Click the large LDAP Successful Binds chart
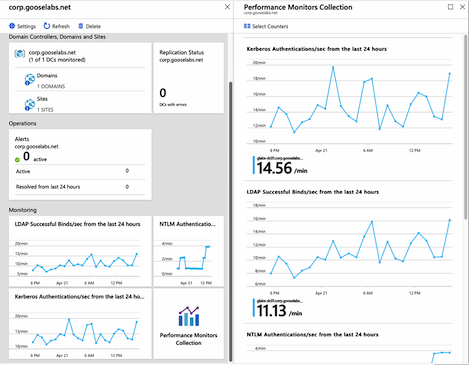The width and height of the screenshot is (469, 365). pos(349,249)
